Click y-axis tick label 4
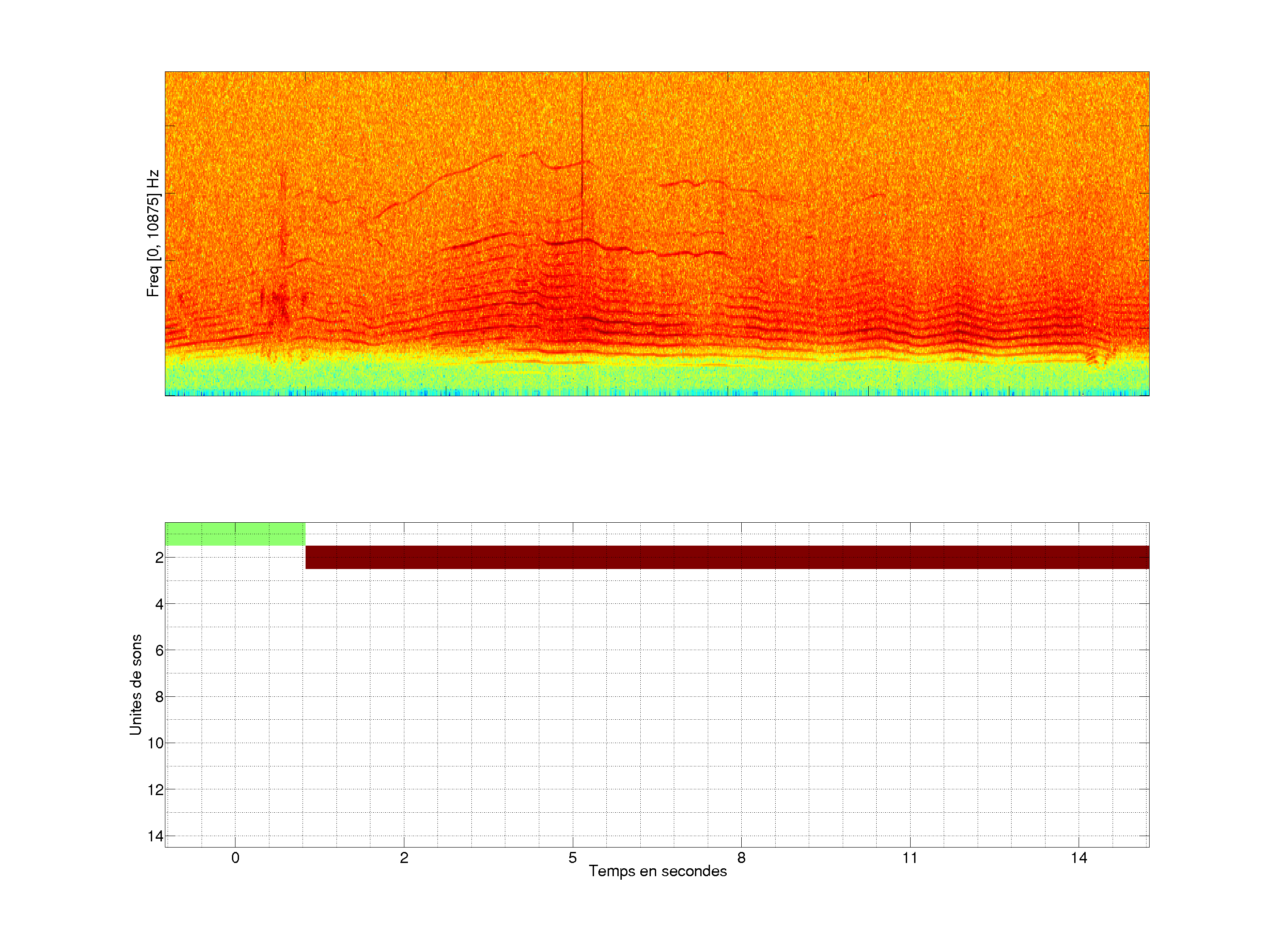The width and height of the screenshot is (1270, 952). pos(159,604)
